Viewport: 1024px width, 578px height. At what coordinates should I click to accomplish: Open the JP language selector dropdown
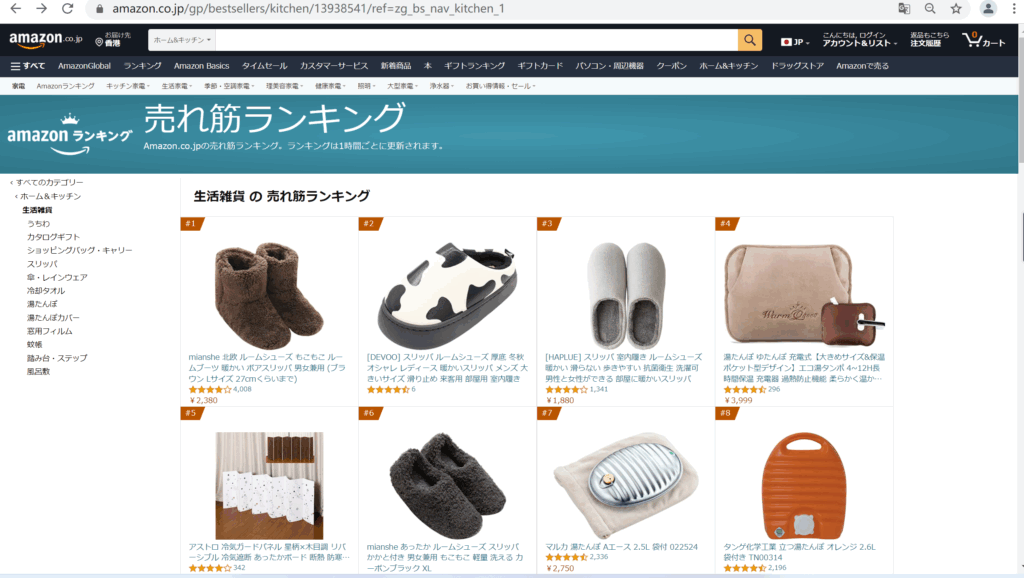(795, 42)
